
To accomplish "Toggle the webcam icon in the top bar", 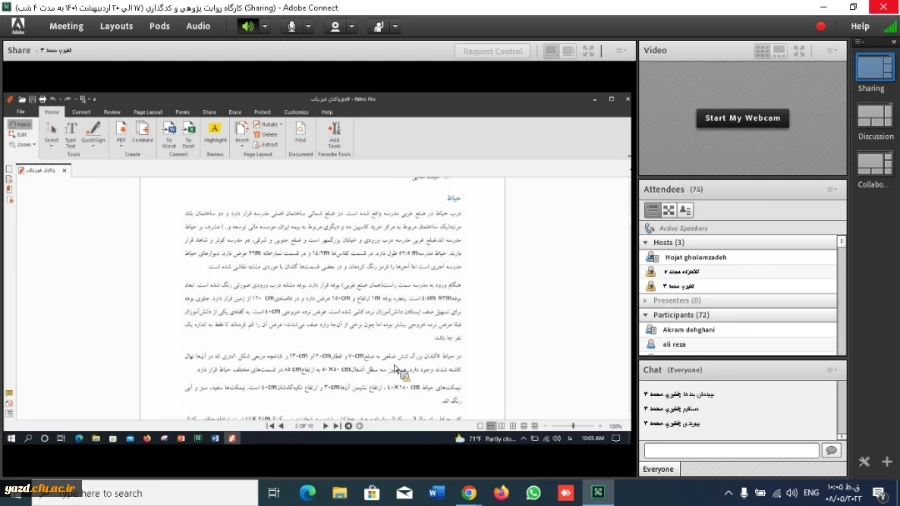I will (x=336, y=26).
